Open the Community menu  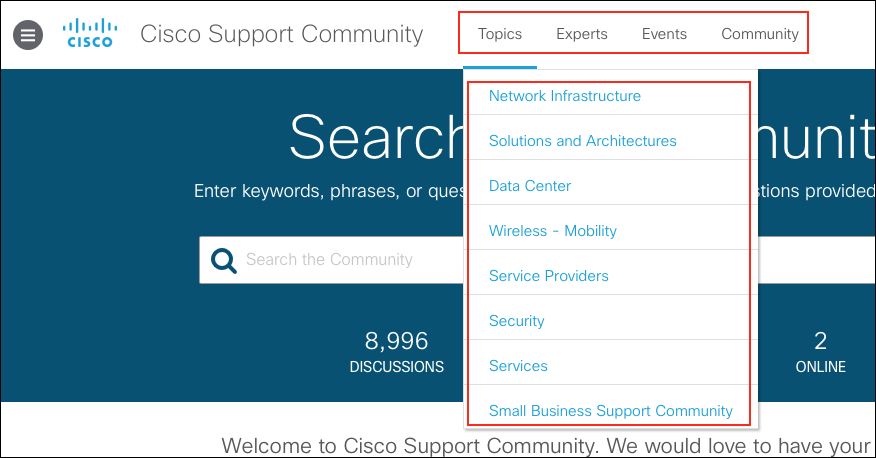(760, 34)
